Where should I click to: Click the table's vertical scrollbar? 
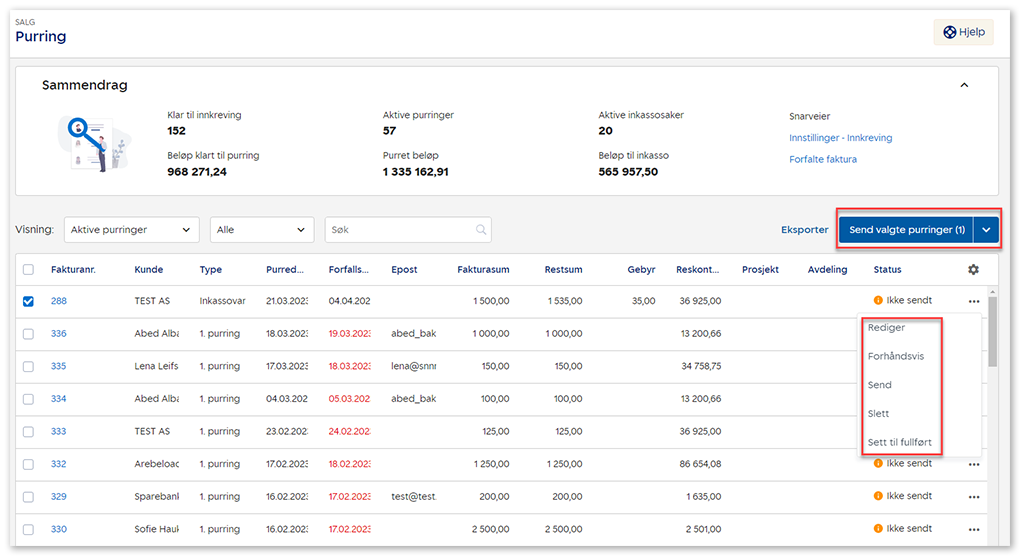(x=992, y=332)
